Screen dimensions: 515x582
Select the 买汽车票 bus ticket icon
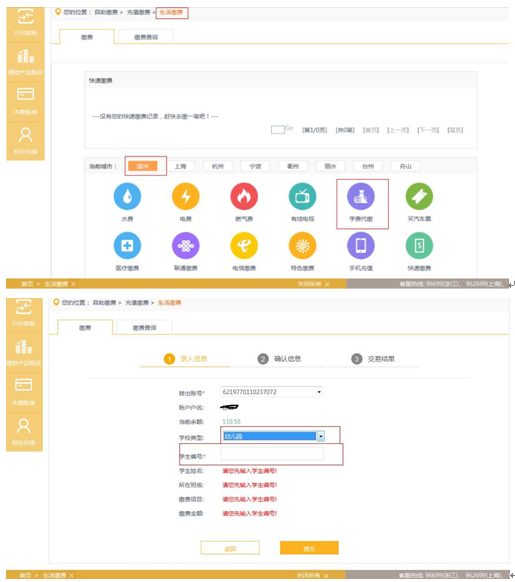point(419,196)
